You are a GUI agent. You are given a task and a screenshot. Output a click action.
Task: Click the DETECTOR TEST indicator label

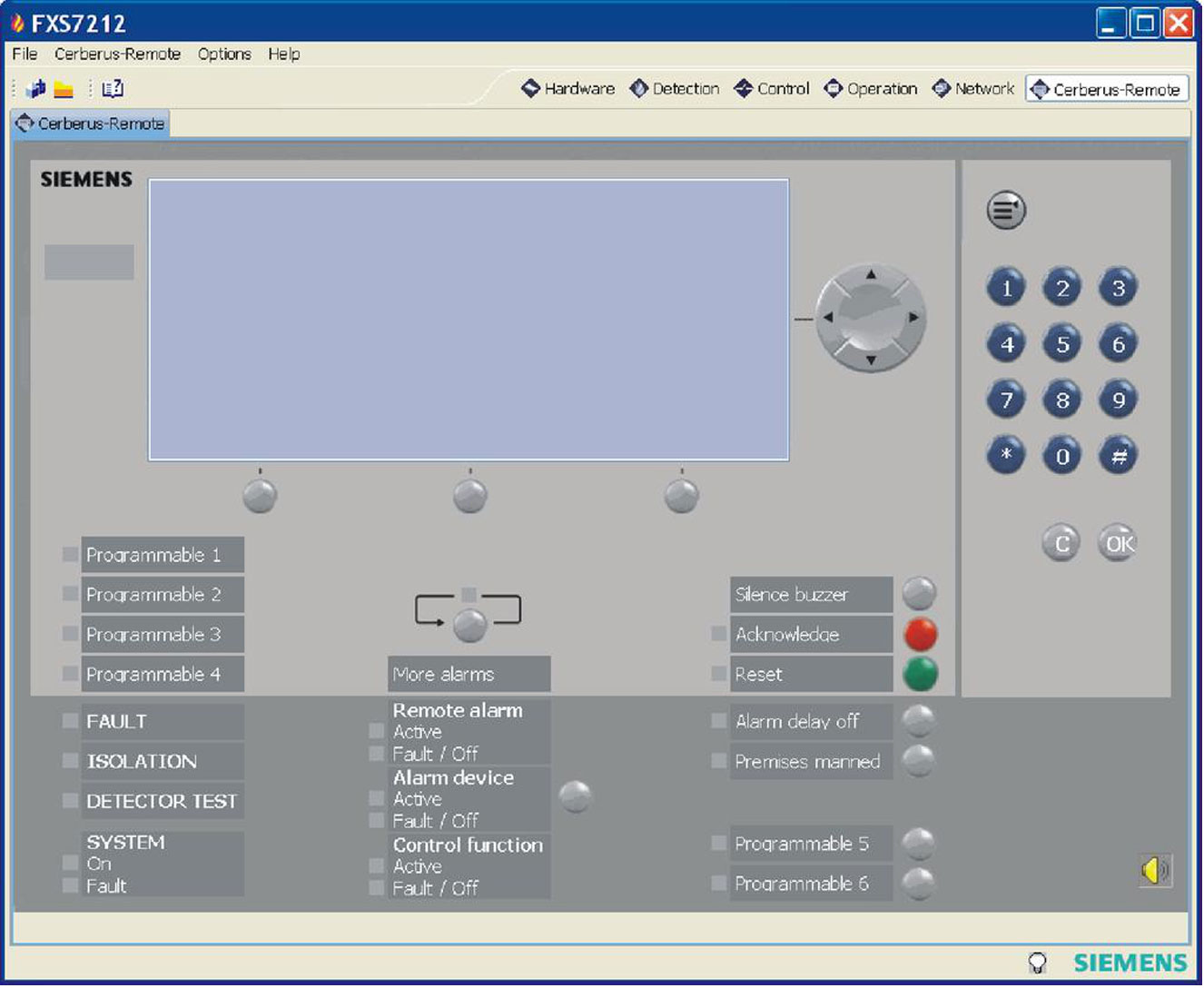click(x=163, y=802)
